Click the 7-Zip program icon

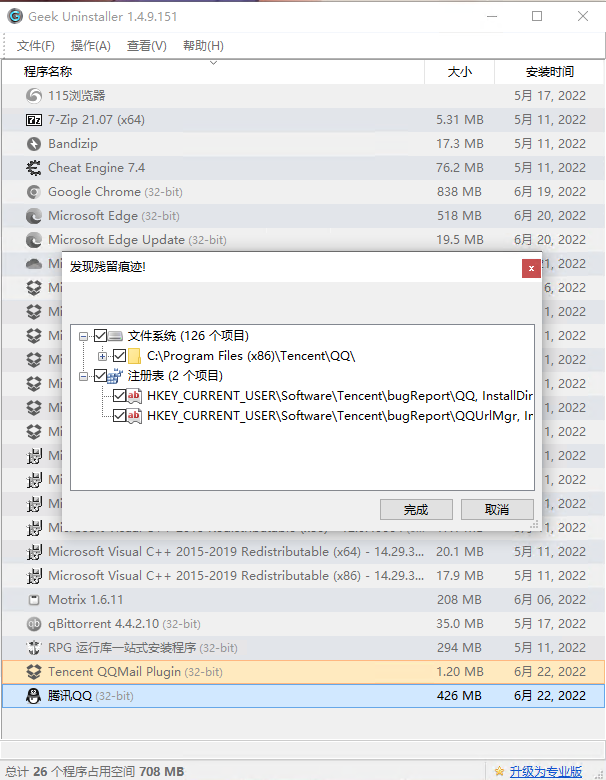point(33,120)
